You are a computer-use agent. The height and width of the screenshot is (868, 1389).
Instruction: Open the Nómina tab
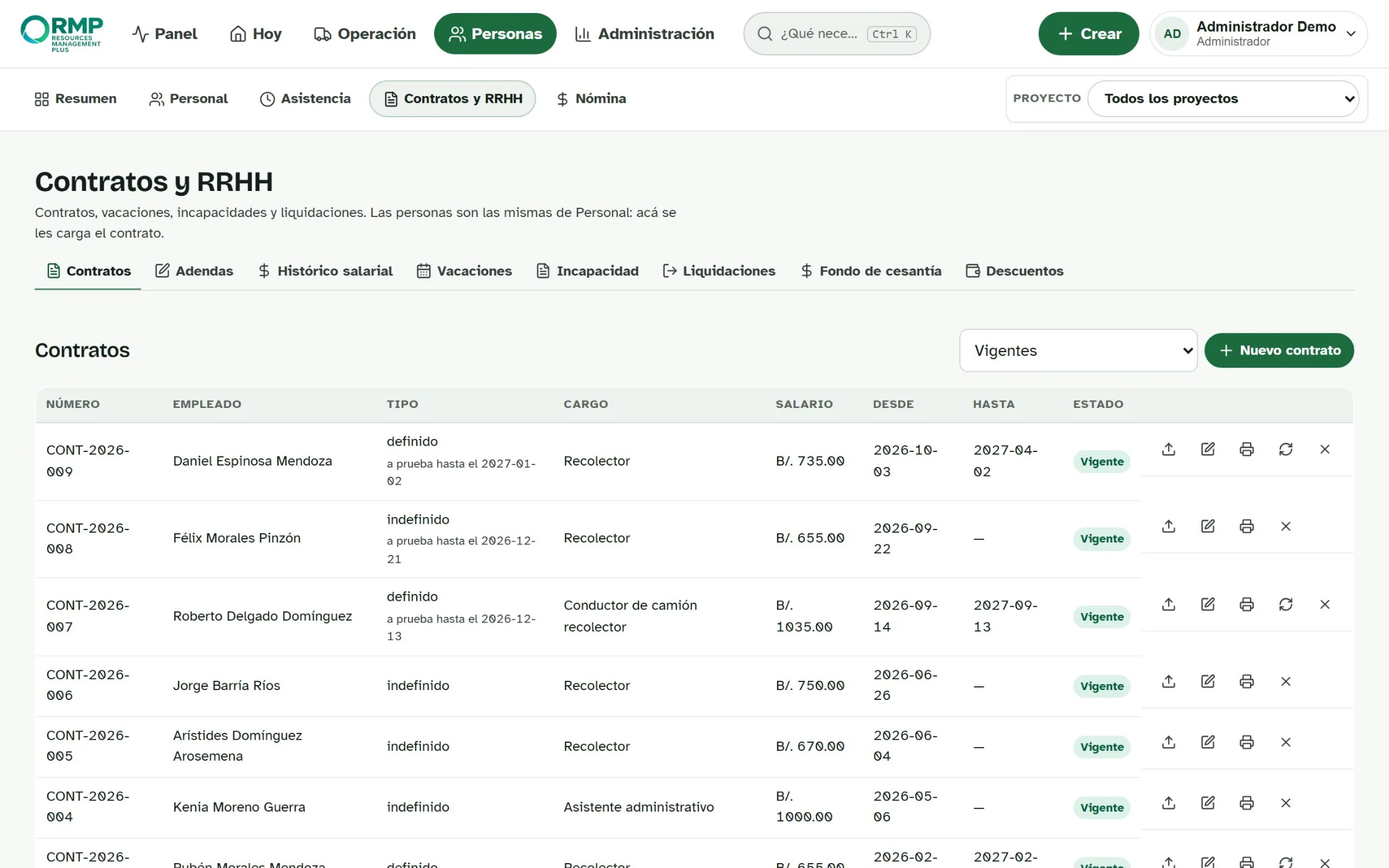pos(592,99)
